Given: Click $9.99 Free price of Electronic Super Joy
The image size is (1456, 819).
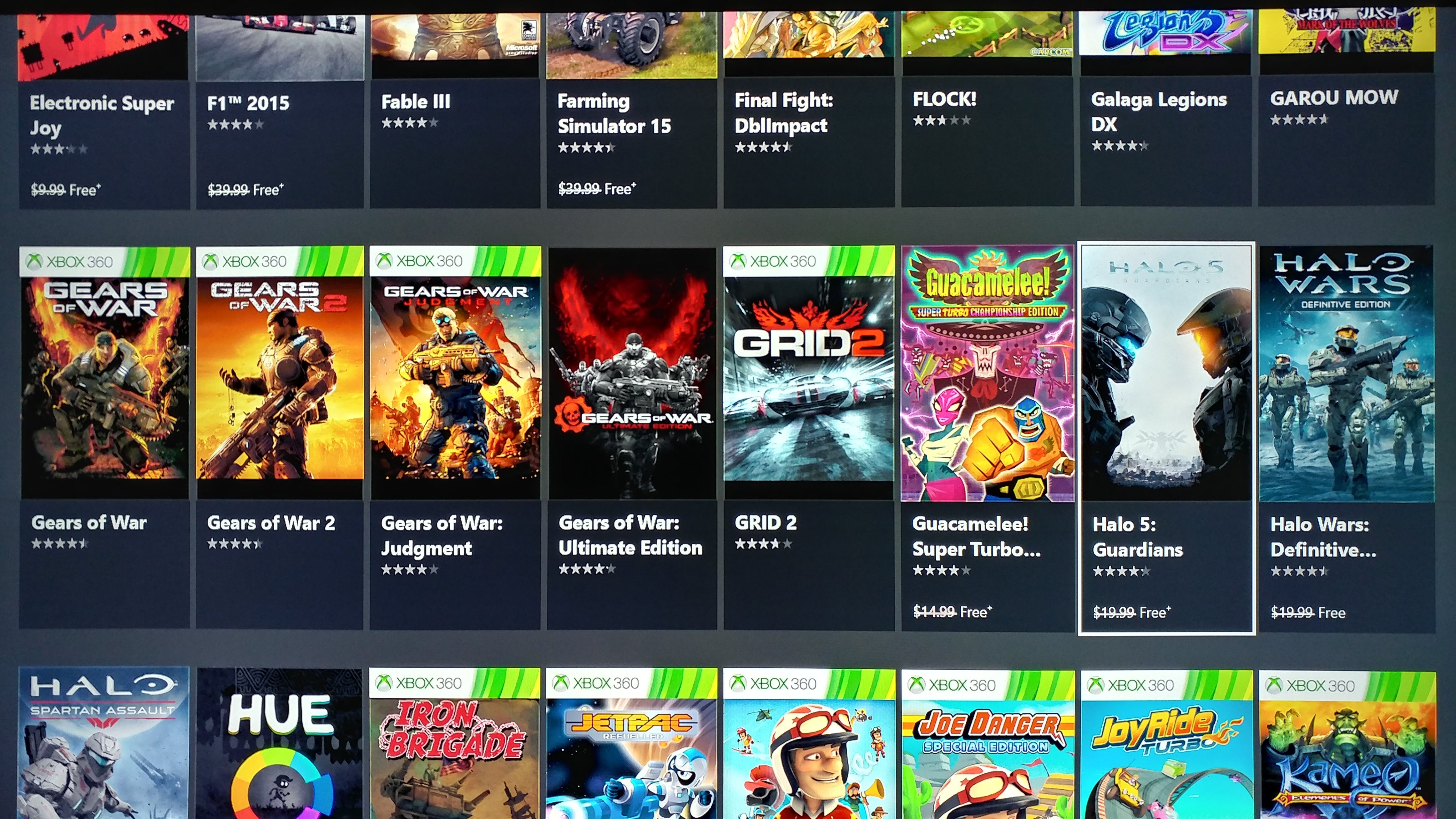Looking at the screenshot, I should [66, 190].
